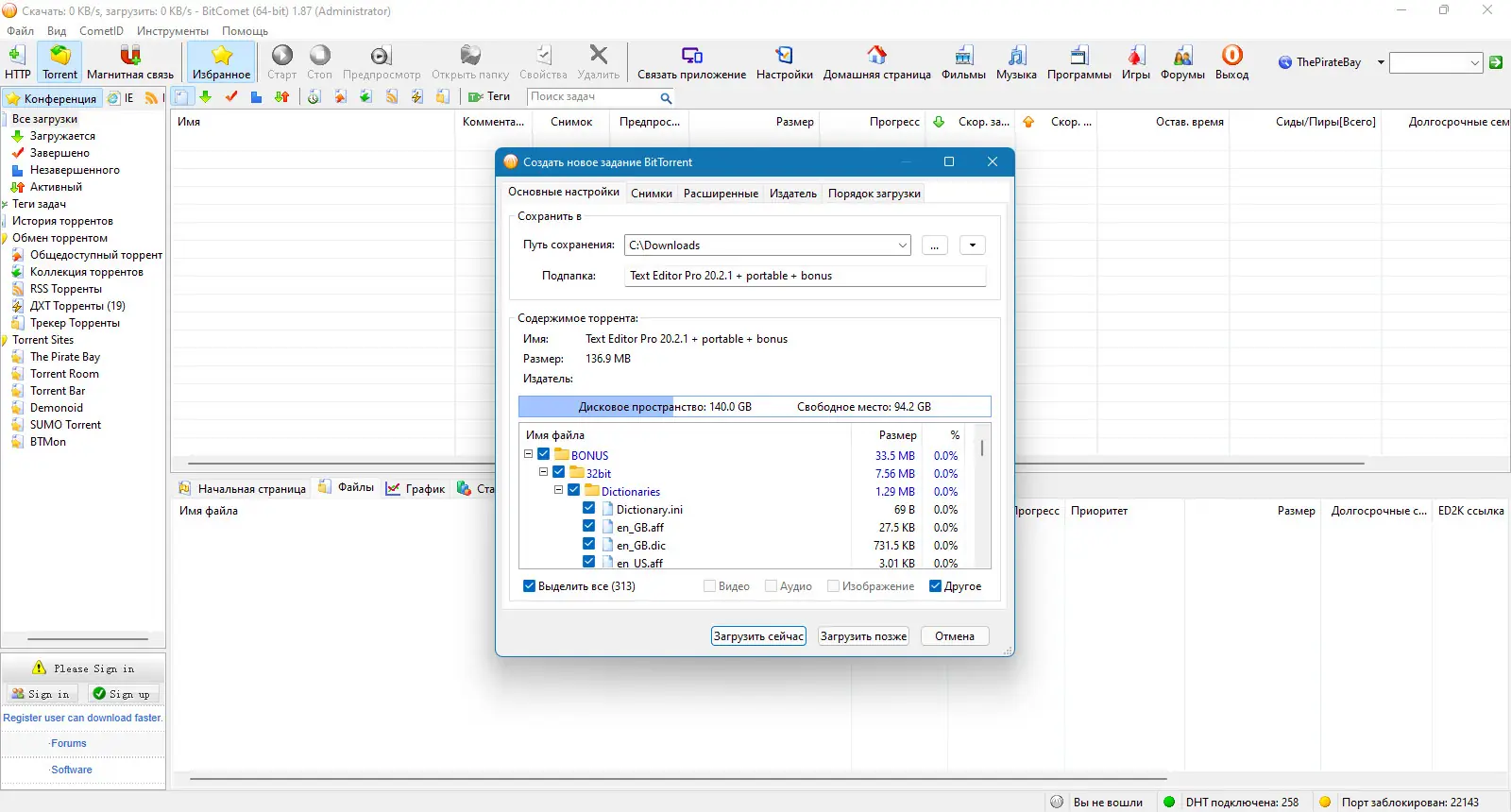
Task: Click the Теги tag icon
Action: tap(477, 96)
